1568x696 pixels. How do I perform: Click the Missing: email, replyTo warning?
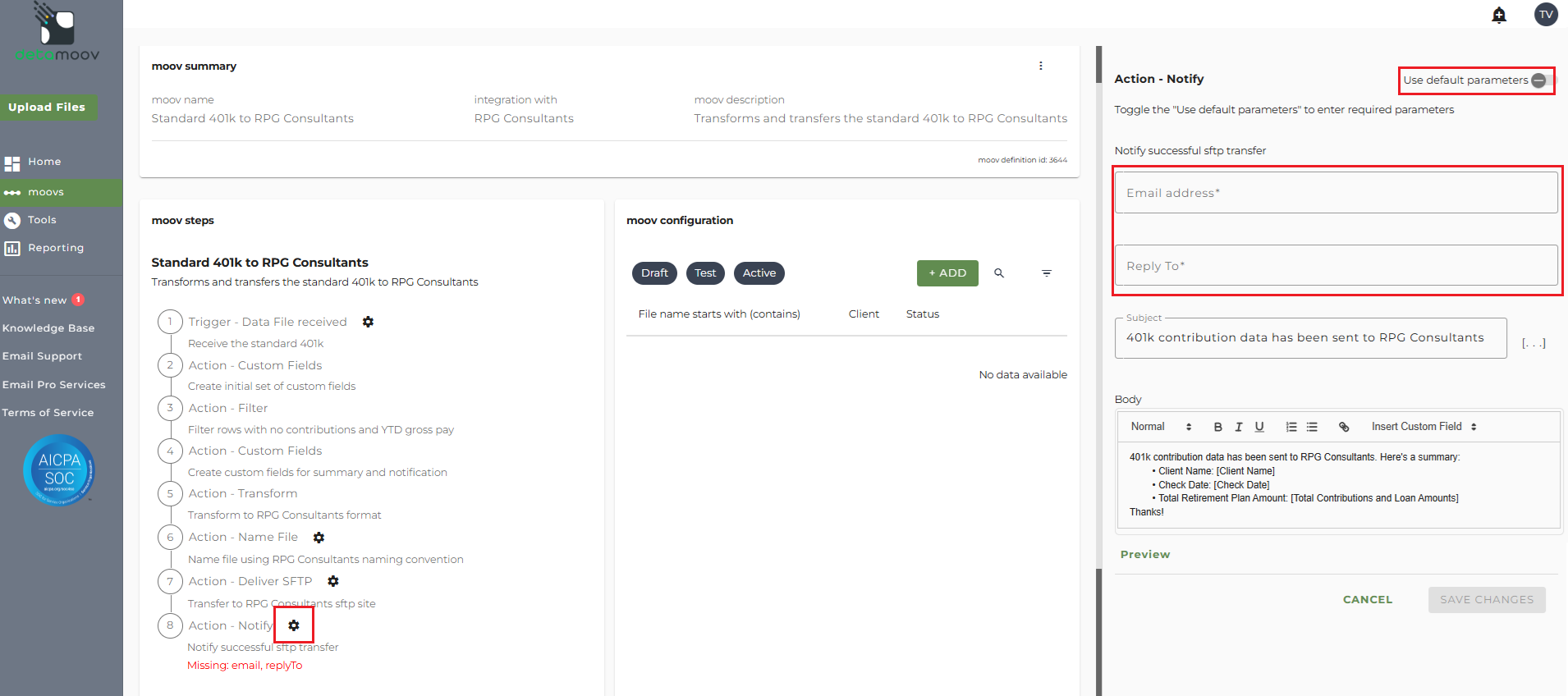pos(245,666)
